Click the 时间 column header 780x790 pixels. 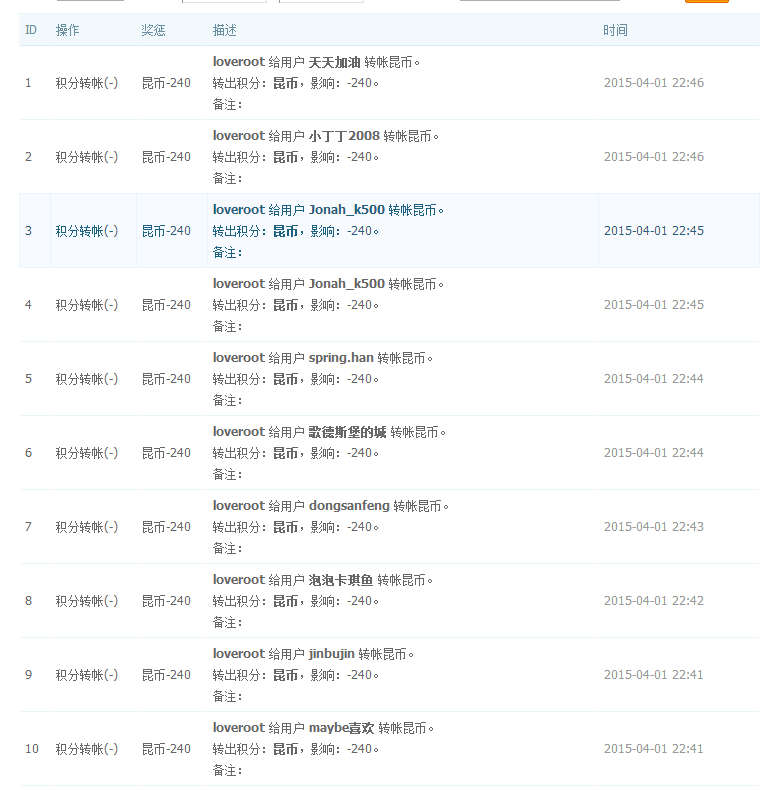[615, 30]
